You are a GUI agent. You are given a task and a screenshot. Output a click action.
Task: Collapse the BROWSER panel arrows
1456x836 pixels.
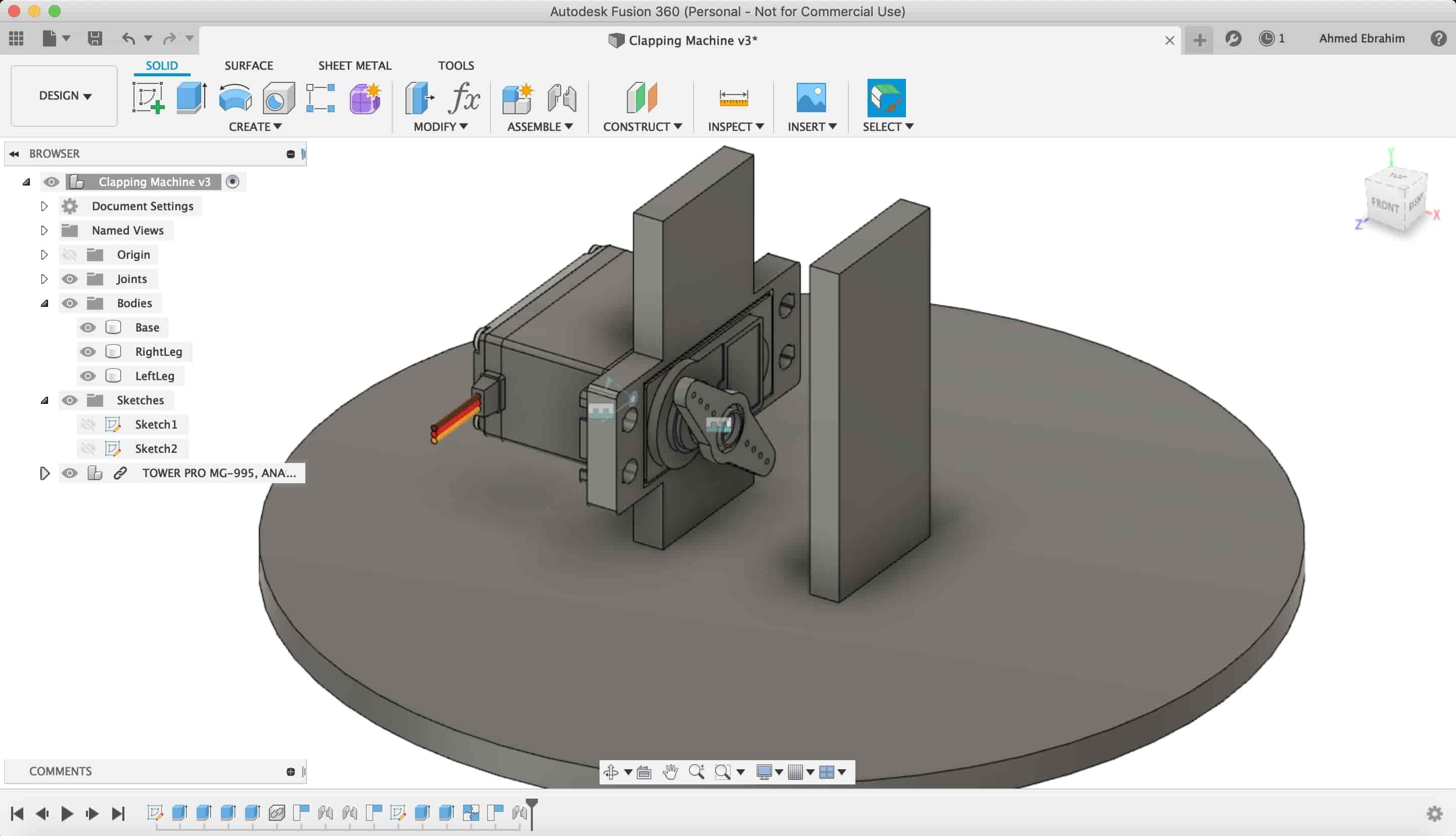[14, 154]
